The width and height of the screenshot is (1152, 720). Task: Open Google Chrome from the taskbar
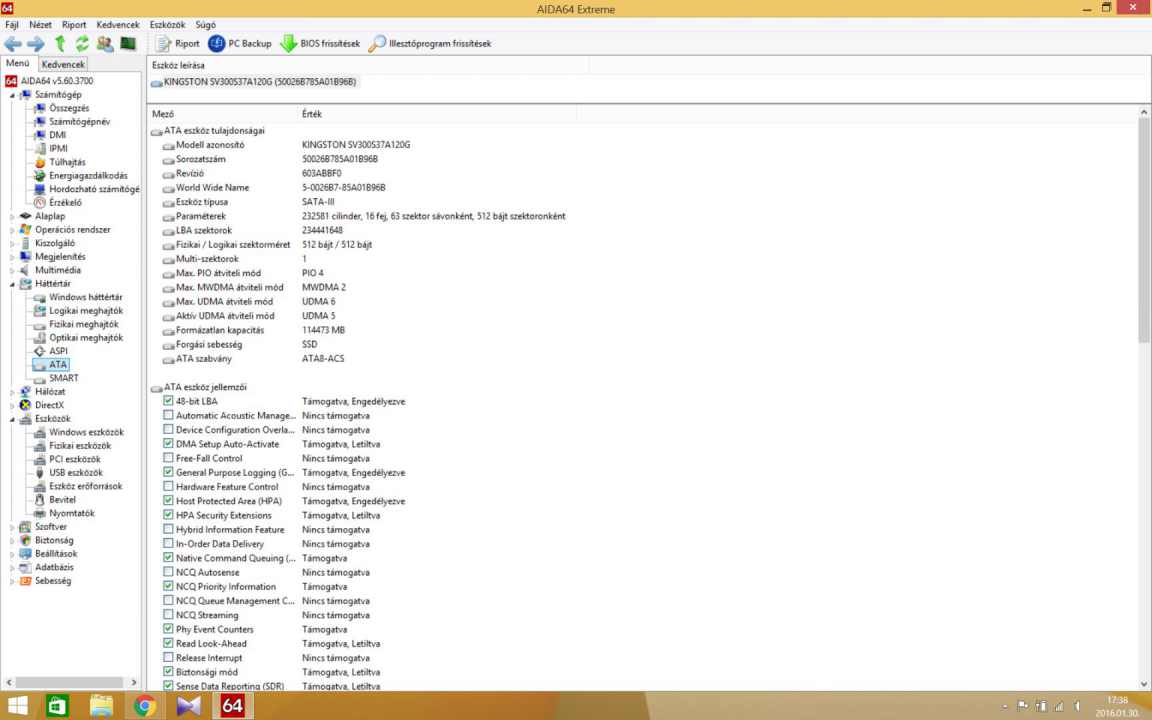(x=145, y=706)
